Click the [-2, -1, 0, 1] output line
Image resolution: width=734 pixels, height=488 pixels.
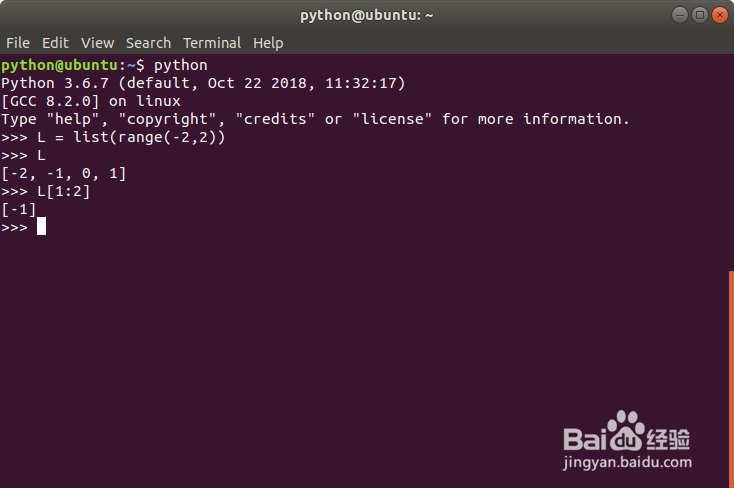coord(64,173)
